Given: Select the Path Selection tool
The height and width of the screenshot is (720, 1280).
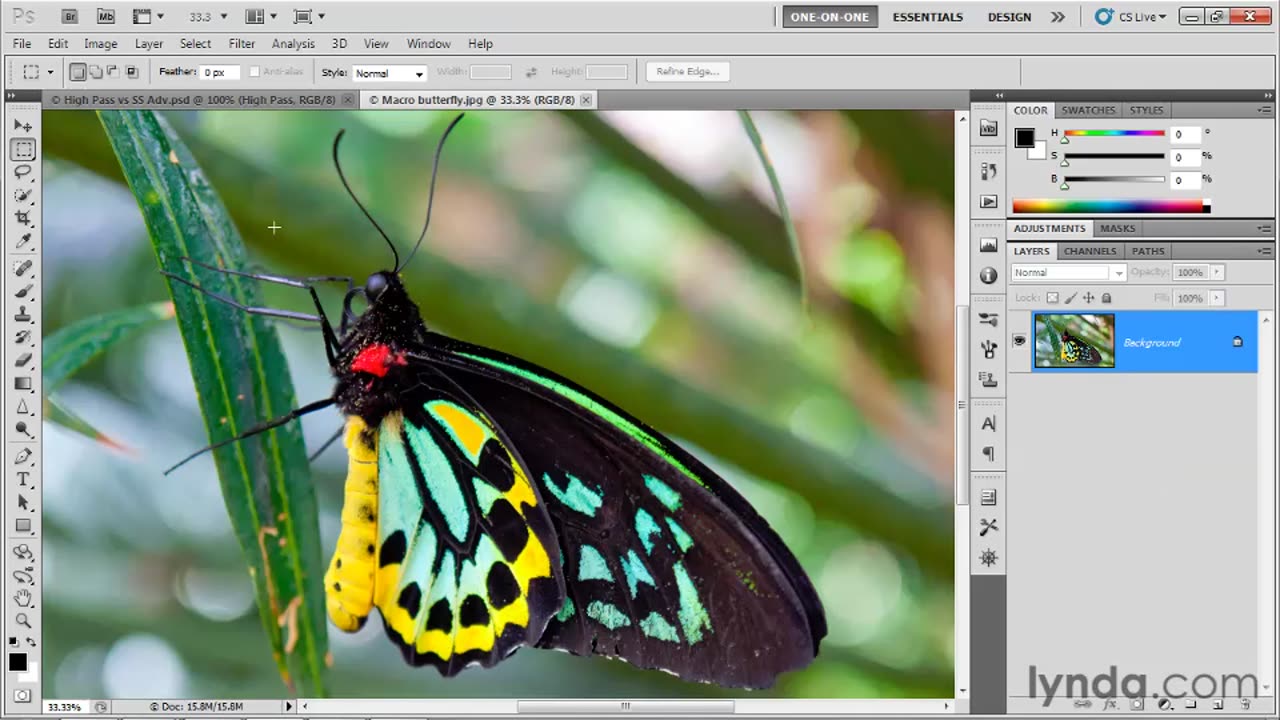Looking at the screenshot, I should tap(23, 503).
